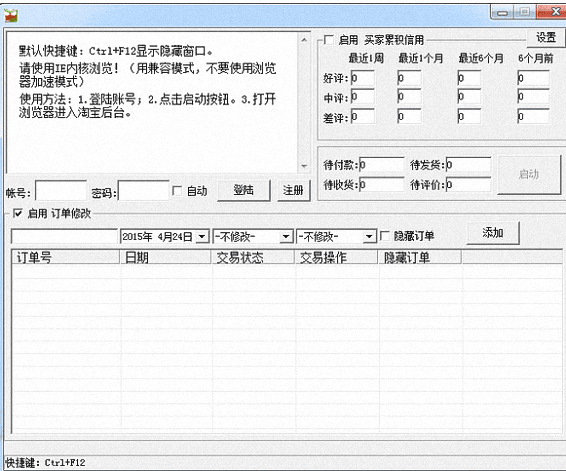
Task: Click the instructions scrollbar up arrow
Action: (x=304, y=40)
